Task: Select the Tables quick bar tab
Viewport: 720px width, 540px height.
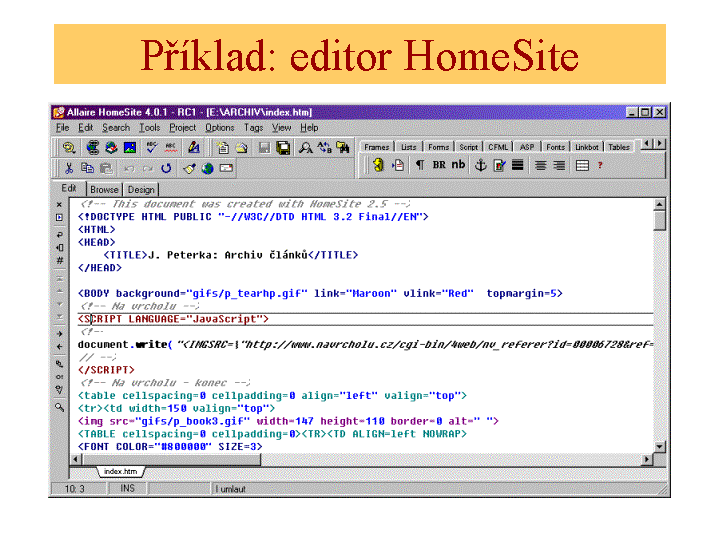Action: coord(619,147)
